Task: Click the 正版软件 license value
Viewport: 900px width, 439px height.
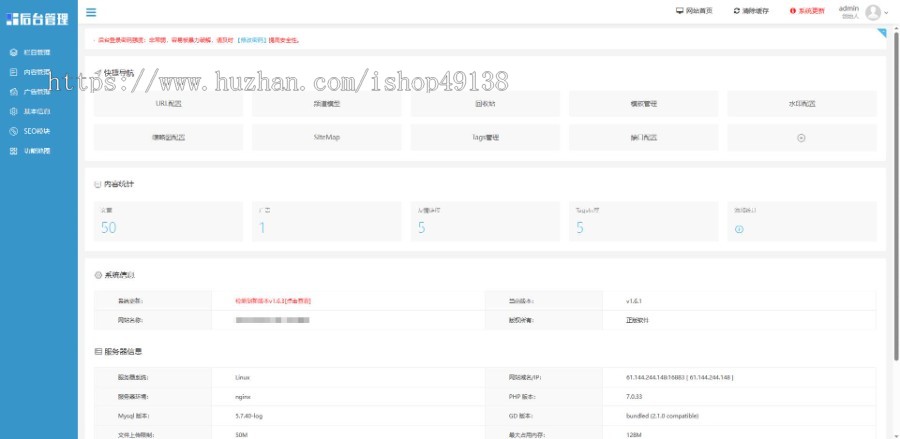Action: [x=637, y=320]
